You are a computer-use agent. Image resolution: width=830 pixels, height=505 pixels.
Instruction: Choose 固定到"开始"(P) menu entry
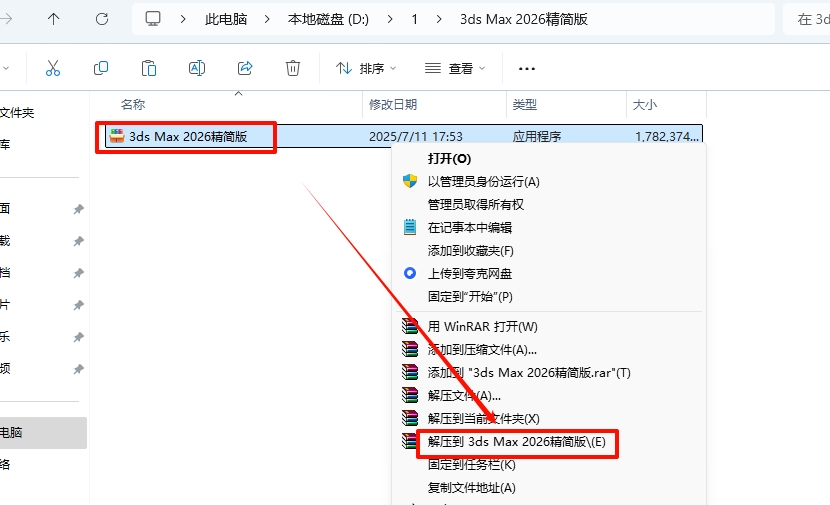[x=470, y=296]
